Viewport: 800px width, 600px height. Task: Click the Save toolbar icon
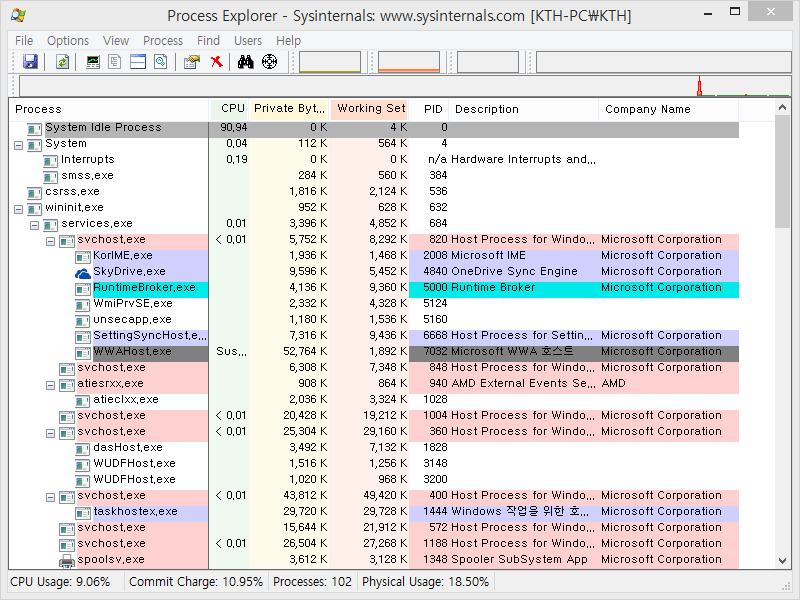(x=31, y=62)
